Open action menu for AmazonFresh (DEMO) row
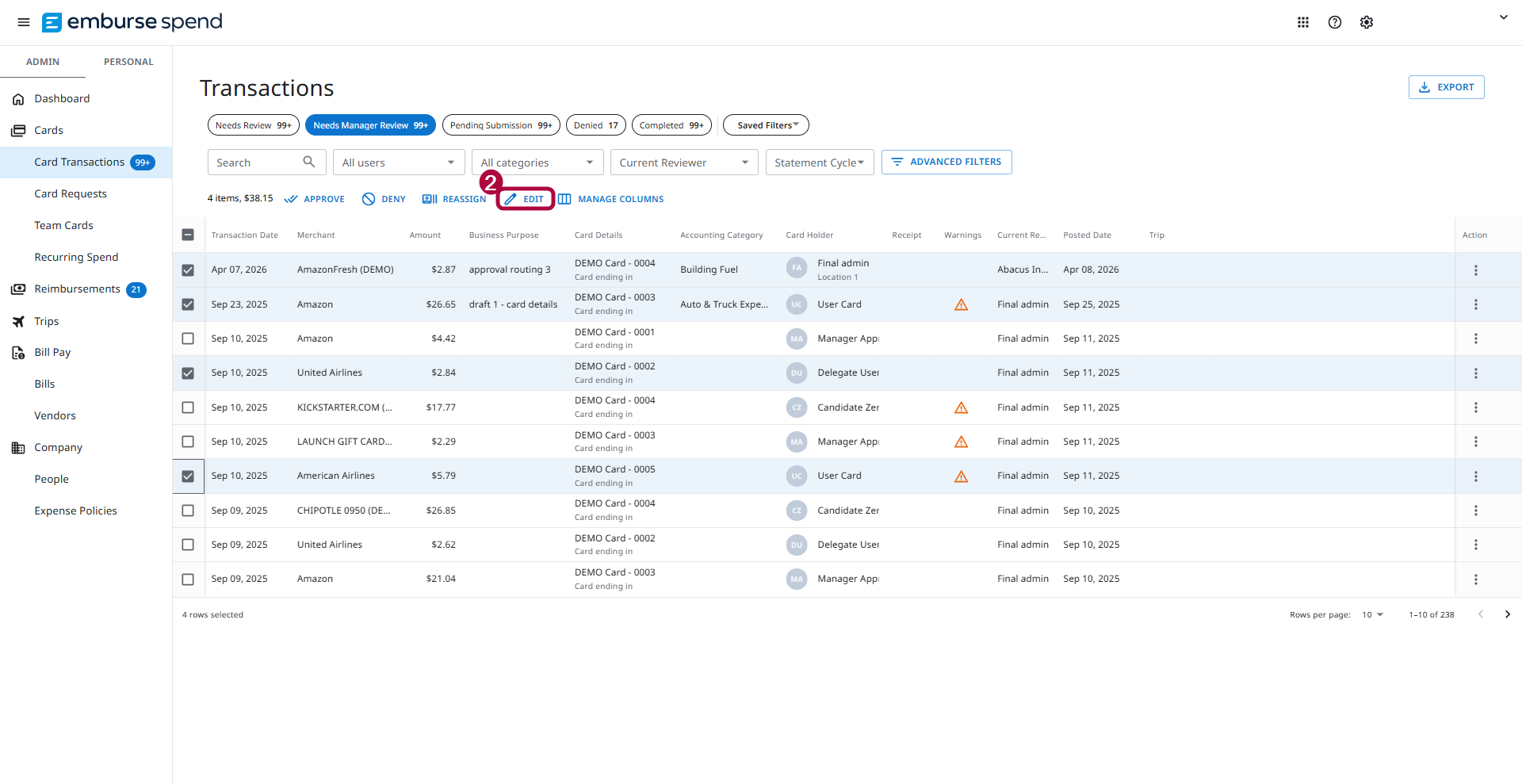Image resolution: width=1522 pixels, height=784 pixels. pos(1476,270)
